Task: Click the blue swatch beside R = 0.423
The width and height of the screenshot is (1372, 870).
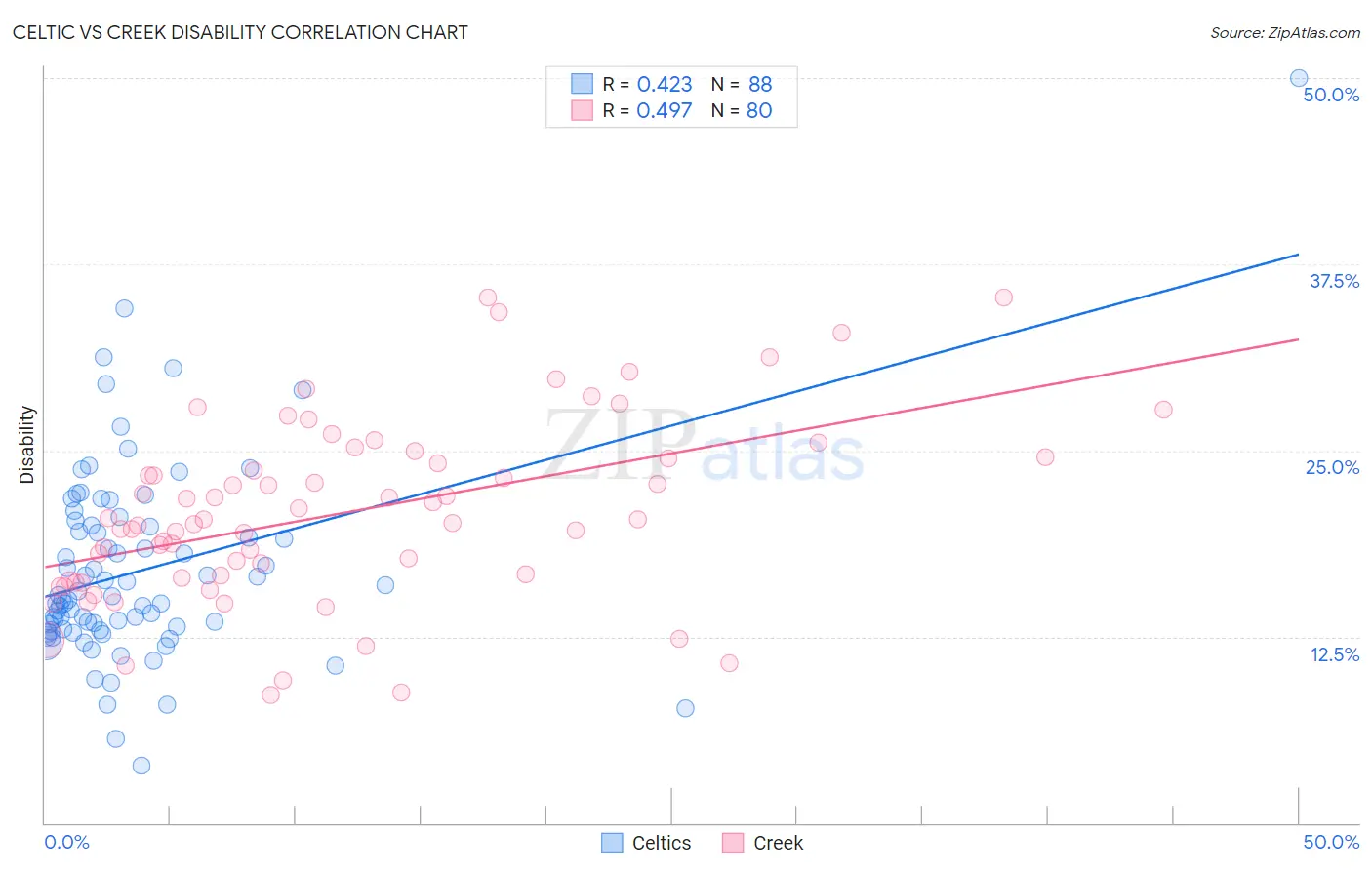Action: click(x=582, y=84)
